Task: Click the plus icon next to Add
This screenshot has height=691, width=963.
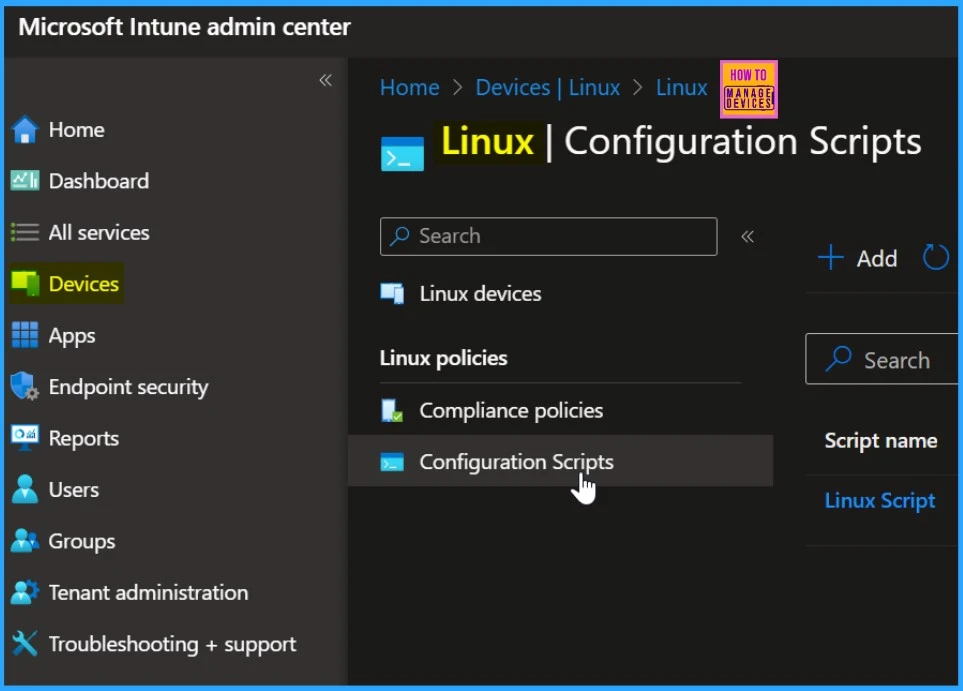Action: click(x=830, y=257)
